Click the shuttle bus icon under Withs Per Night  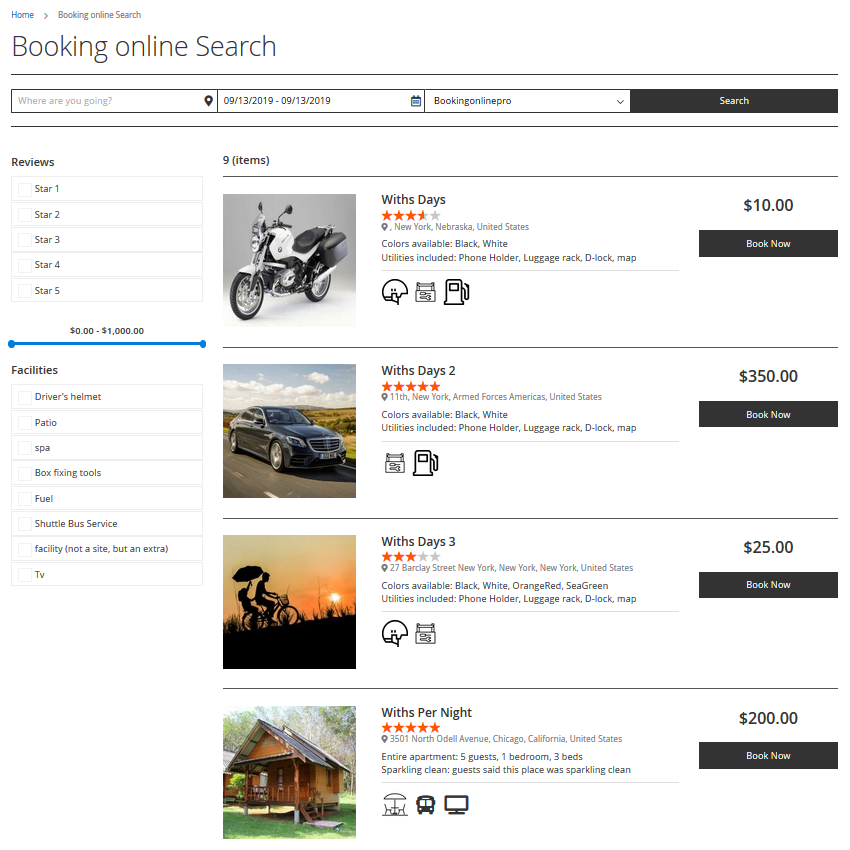tap(426, 804)
